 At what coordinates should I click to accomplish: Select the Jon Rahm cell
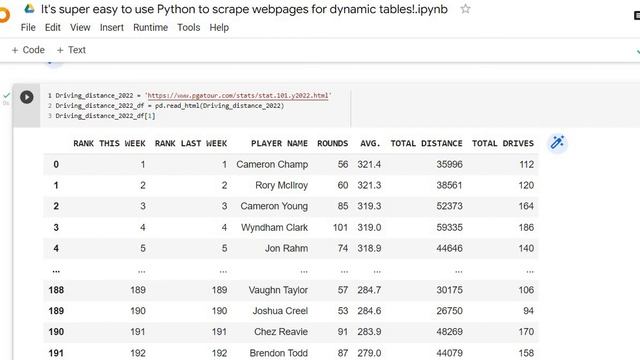click(287, 248)
